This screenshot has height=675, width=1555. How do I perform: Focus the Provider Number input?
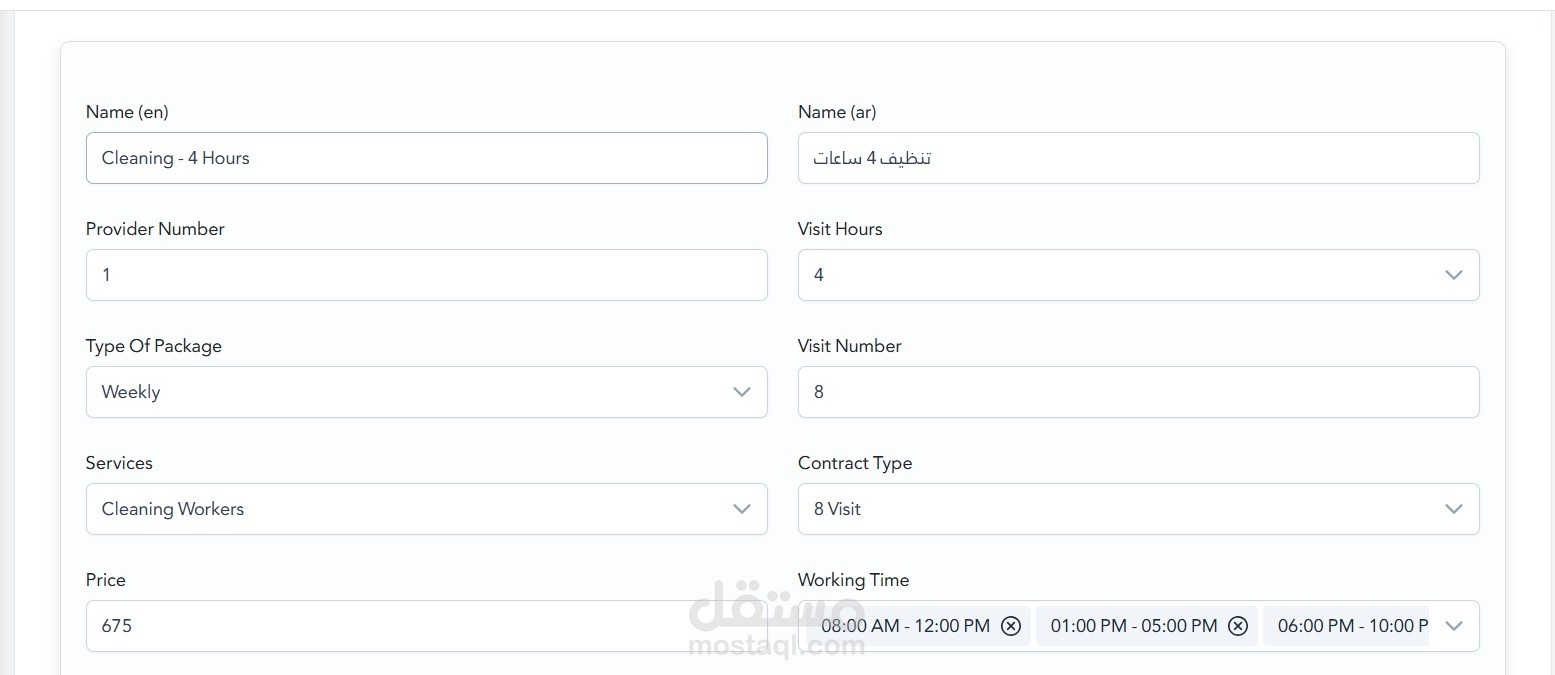pyautogui.click(x=426, y=275)
